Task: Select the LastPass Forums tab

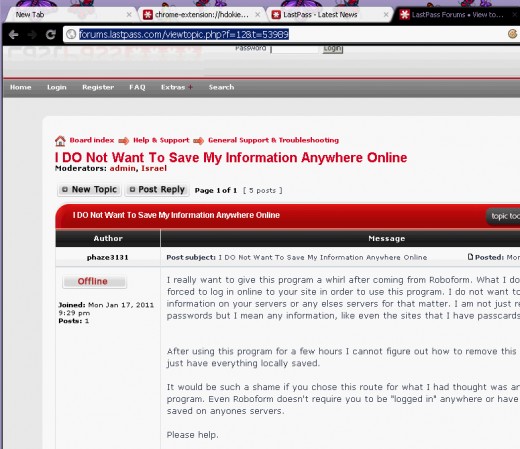Action: click(x=457, y=15)
